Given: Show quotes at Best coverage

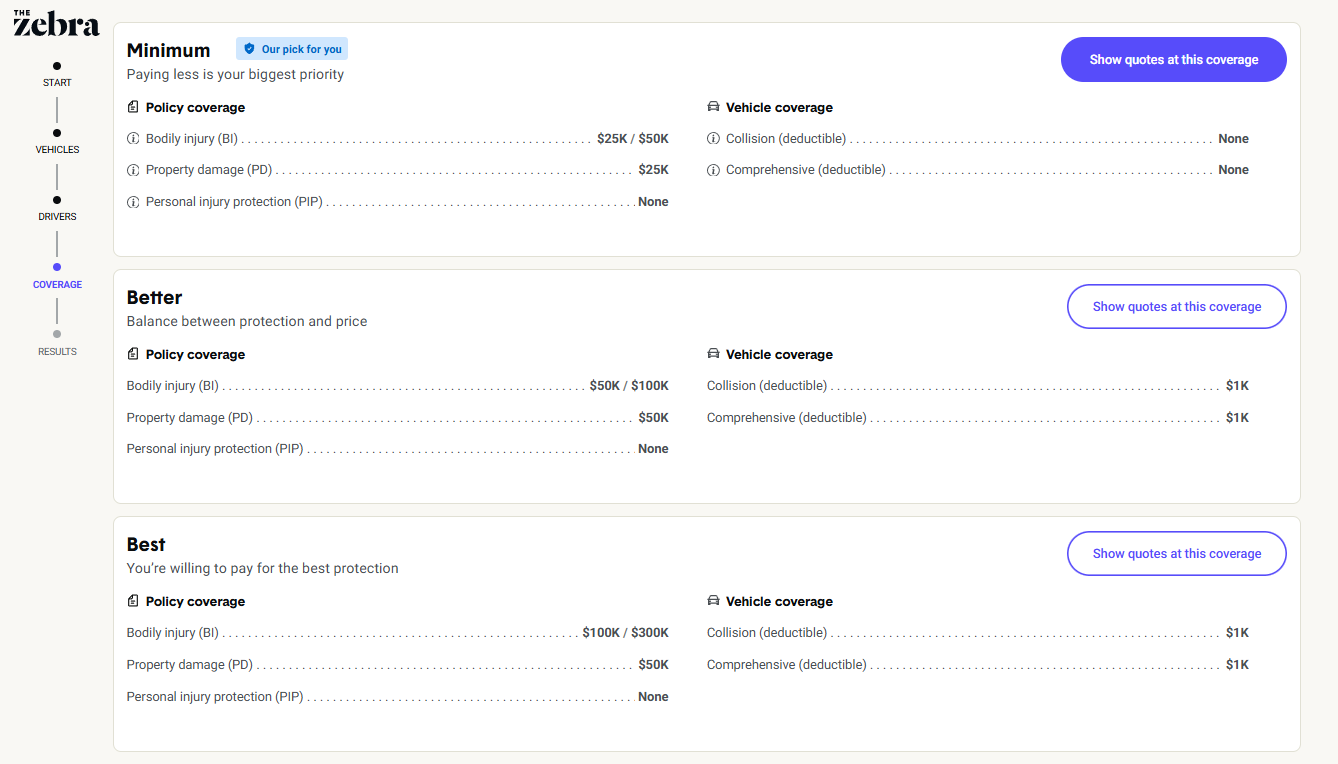Looking at the screenshot, I should (1176, 554).
